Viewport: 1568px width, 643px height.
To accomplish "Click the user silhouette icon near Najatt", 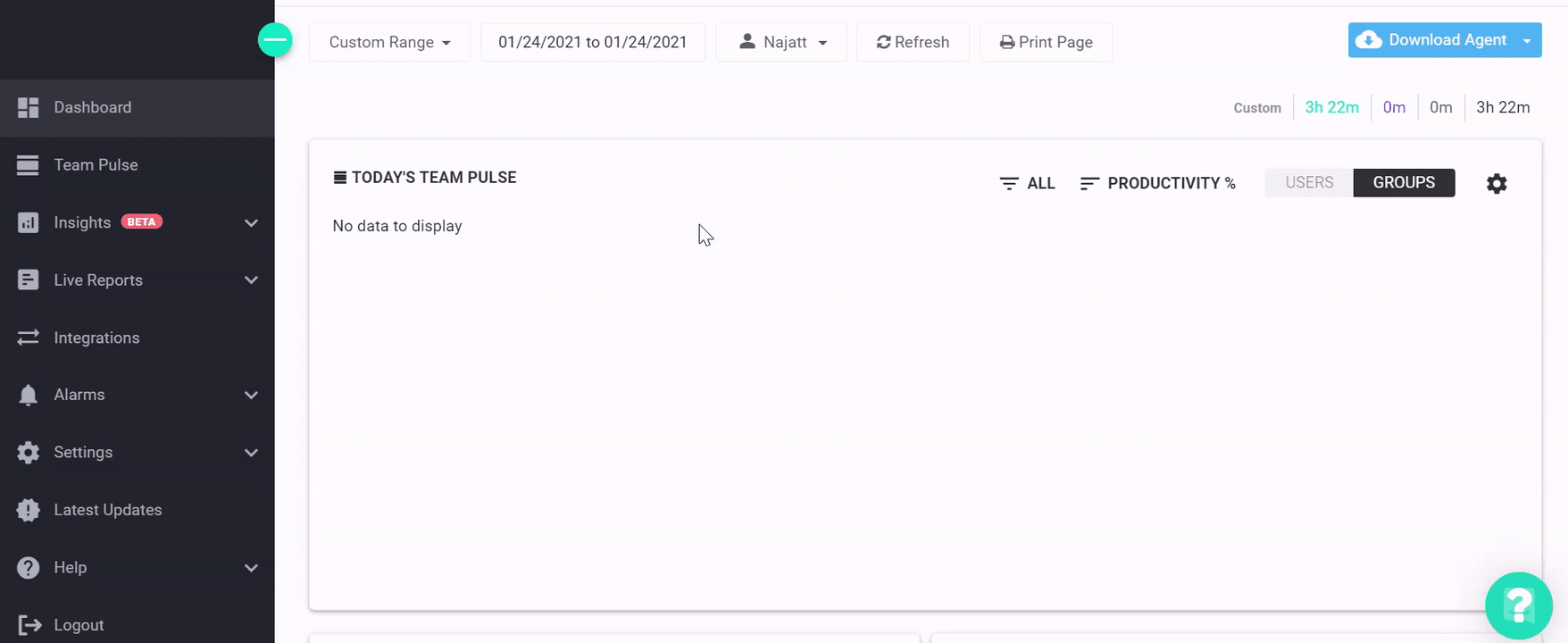I will pyautogui.click(x=748, y=42).
